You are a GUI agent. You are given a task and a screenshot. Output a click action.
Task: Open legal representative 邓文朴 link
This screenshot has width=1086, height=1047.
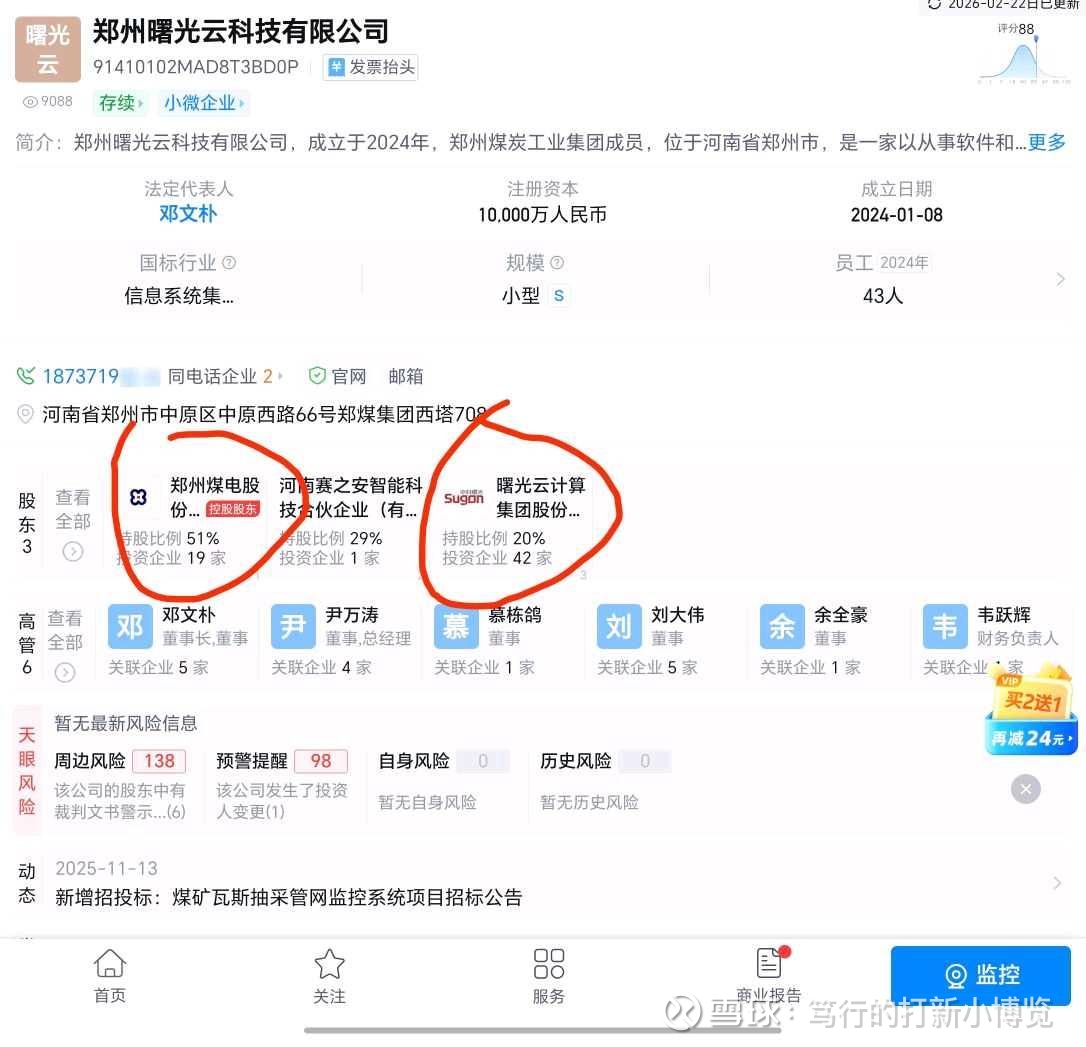(188, 213)
